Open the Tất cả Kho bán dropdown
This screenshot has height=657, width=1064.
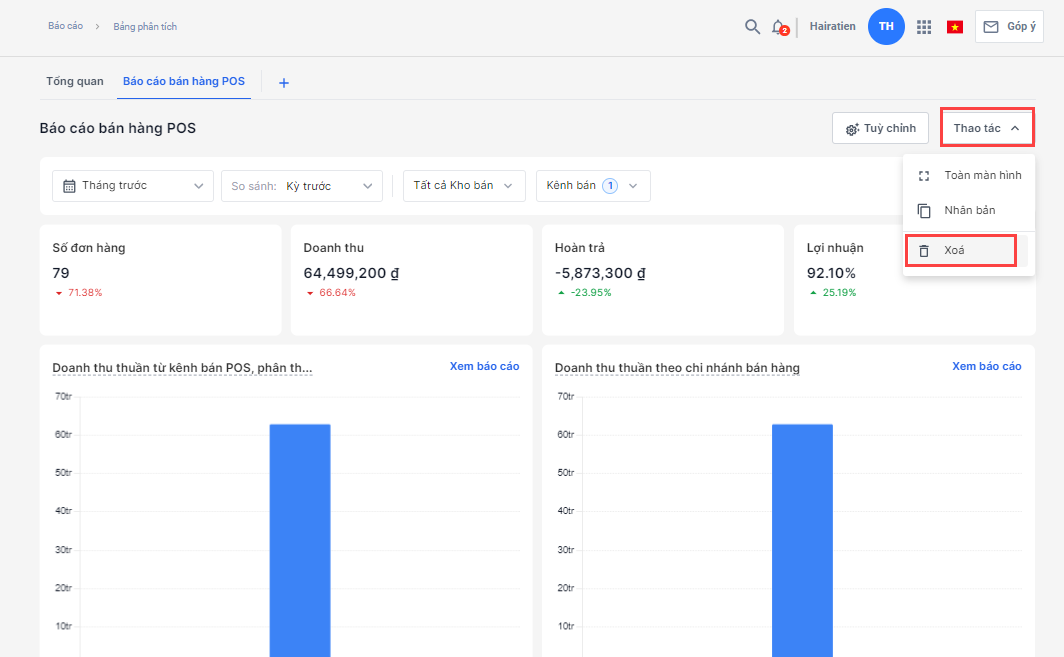tap(464, 186)
